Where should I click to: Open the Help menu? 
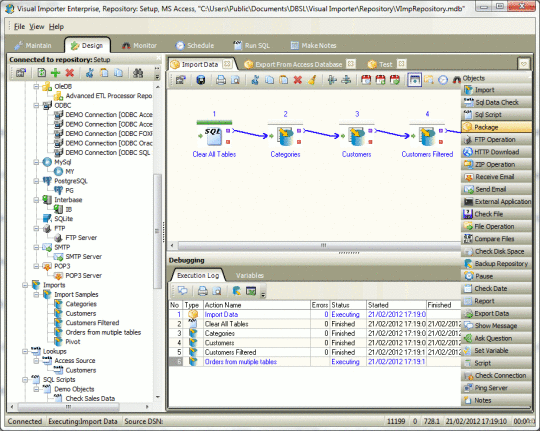(x=56, y=27)
